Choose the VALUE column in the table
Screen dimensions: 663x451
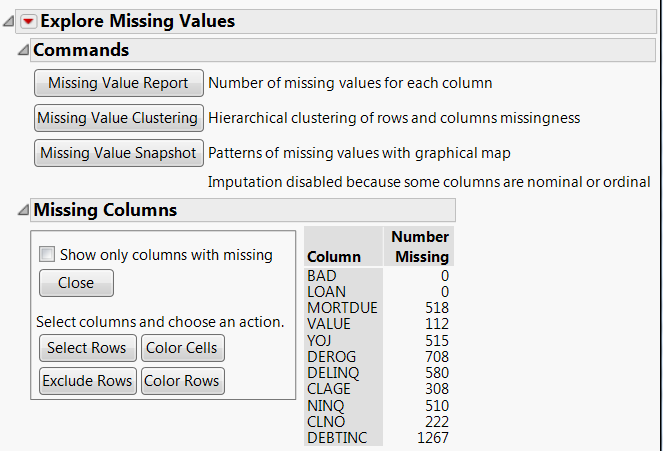click(329, 325)
